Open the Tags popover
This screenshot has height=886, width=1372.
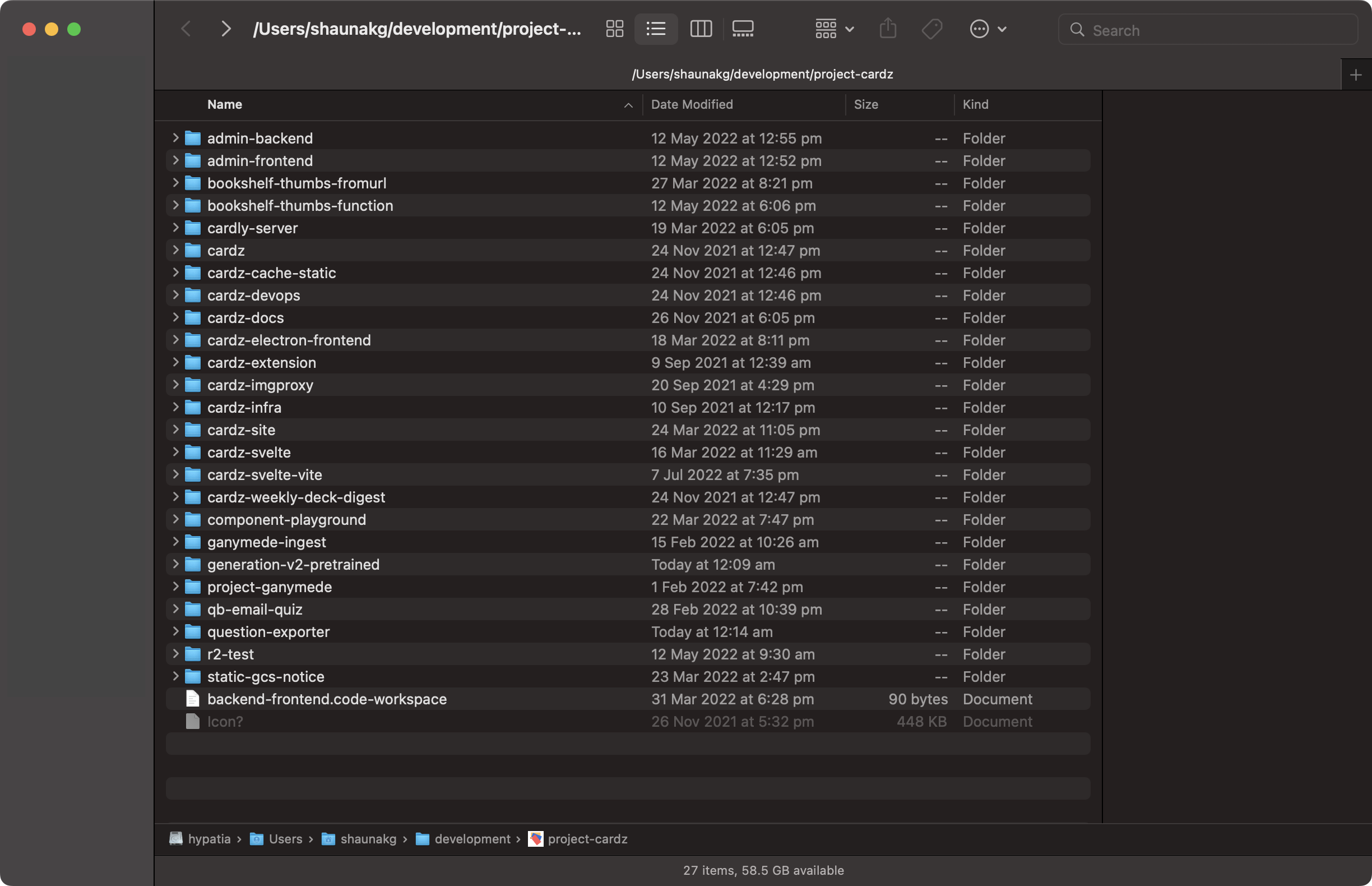coord(931,29)
